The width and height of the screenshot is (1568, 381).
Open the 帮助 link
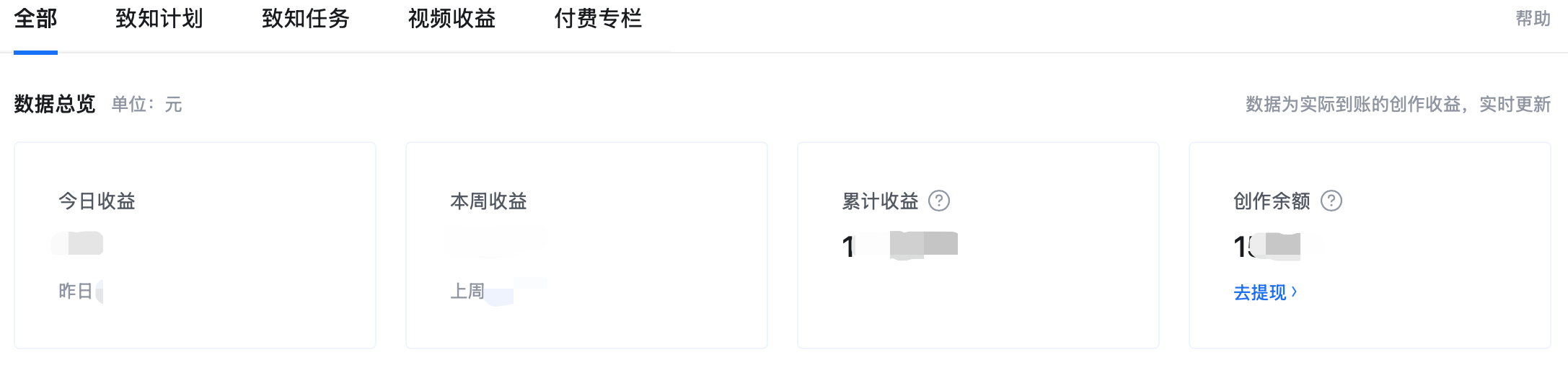(1533, 19)
